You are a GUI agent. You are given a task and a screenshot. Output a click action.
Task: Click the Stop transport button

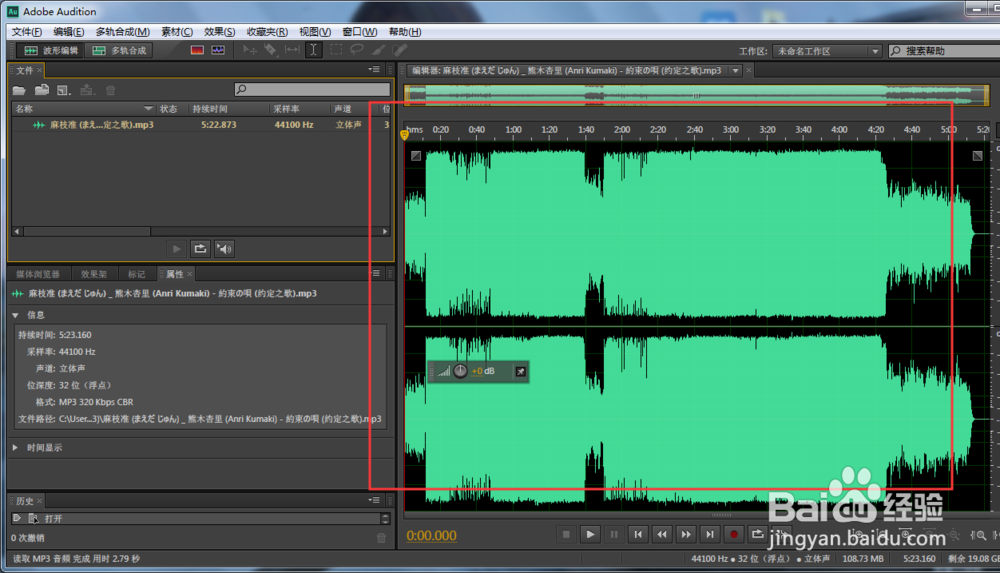click(566, 535)
